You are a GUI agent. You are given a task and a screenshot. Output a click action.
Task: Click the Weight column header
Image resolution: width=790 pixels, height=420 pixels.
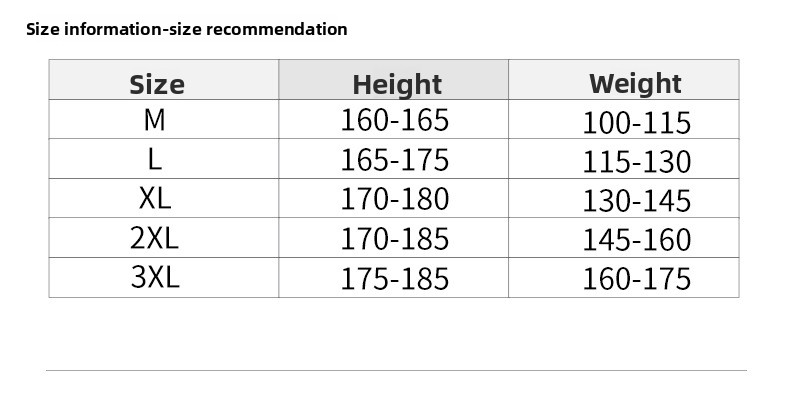635,83
